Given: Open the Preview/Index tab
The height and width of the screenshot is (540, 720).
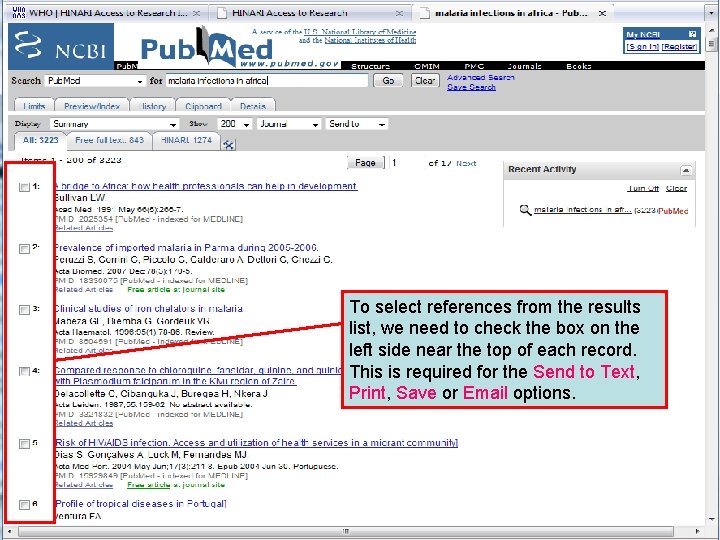Looking at the screenshot, I should tap(92, 106).
